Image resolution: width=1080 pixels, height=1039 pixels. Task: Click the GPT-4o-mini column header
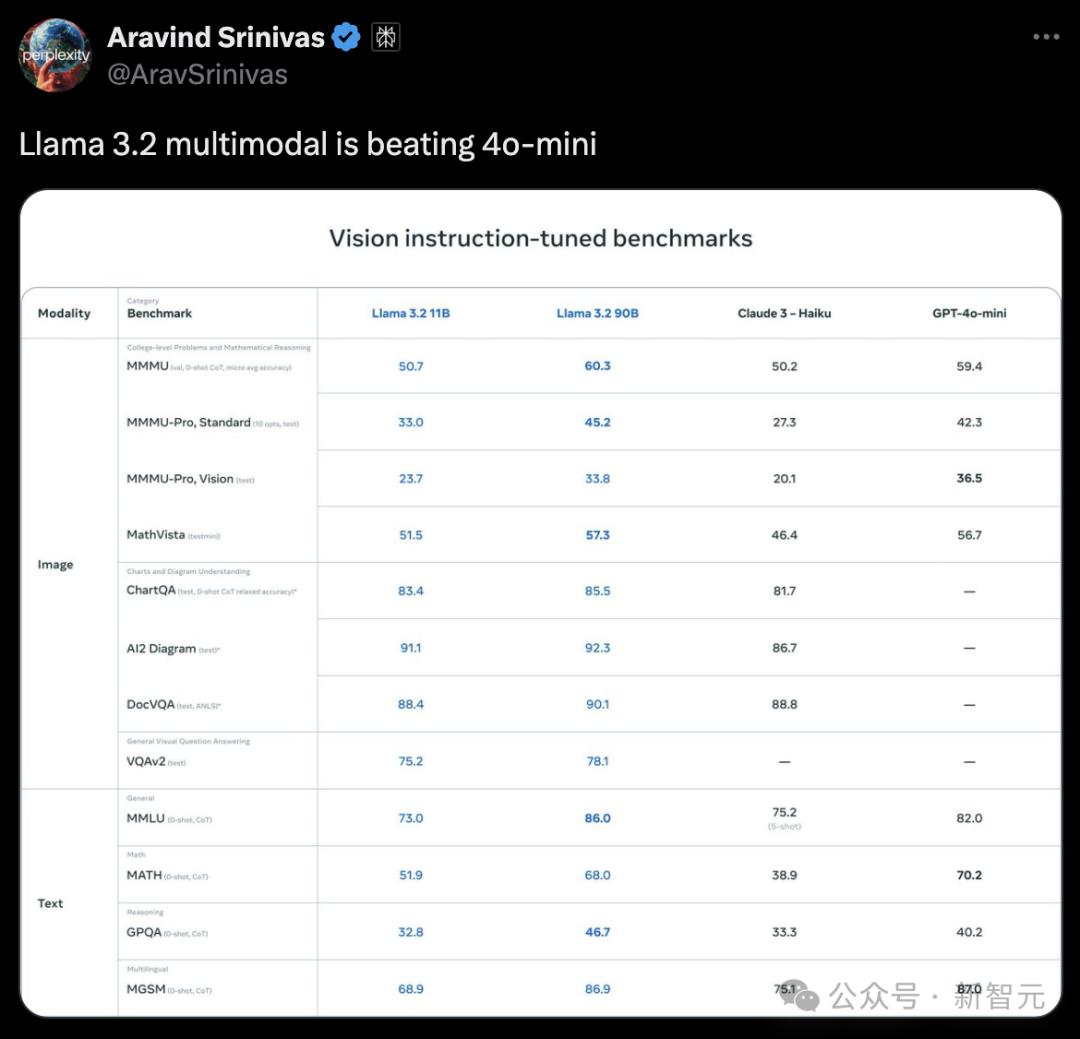(969, 313)
